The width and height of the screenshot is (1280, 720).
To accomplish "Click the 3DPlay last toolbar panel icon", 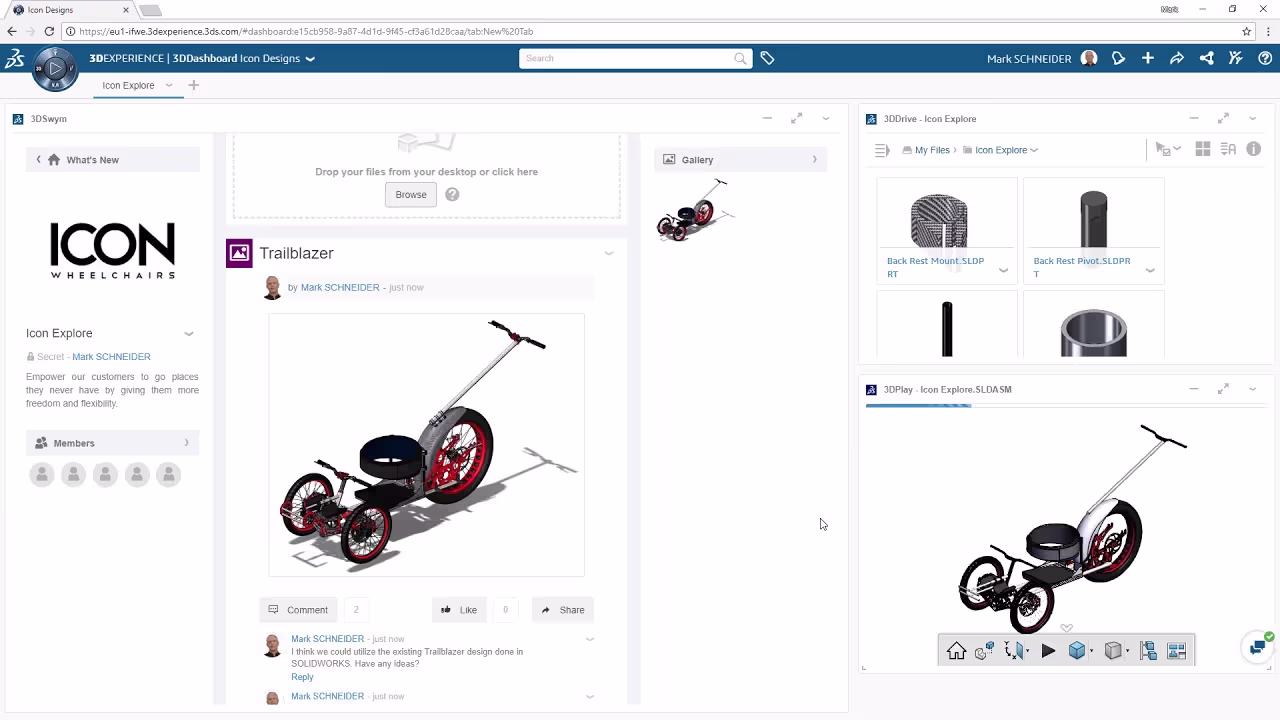I will (1177, 651).
